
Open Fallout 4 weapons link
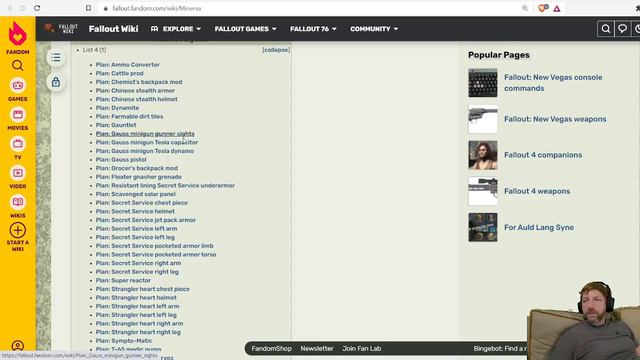537,191
